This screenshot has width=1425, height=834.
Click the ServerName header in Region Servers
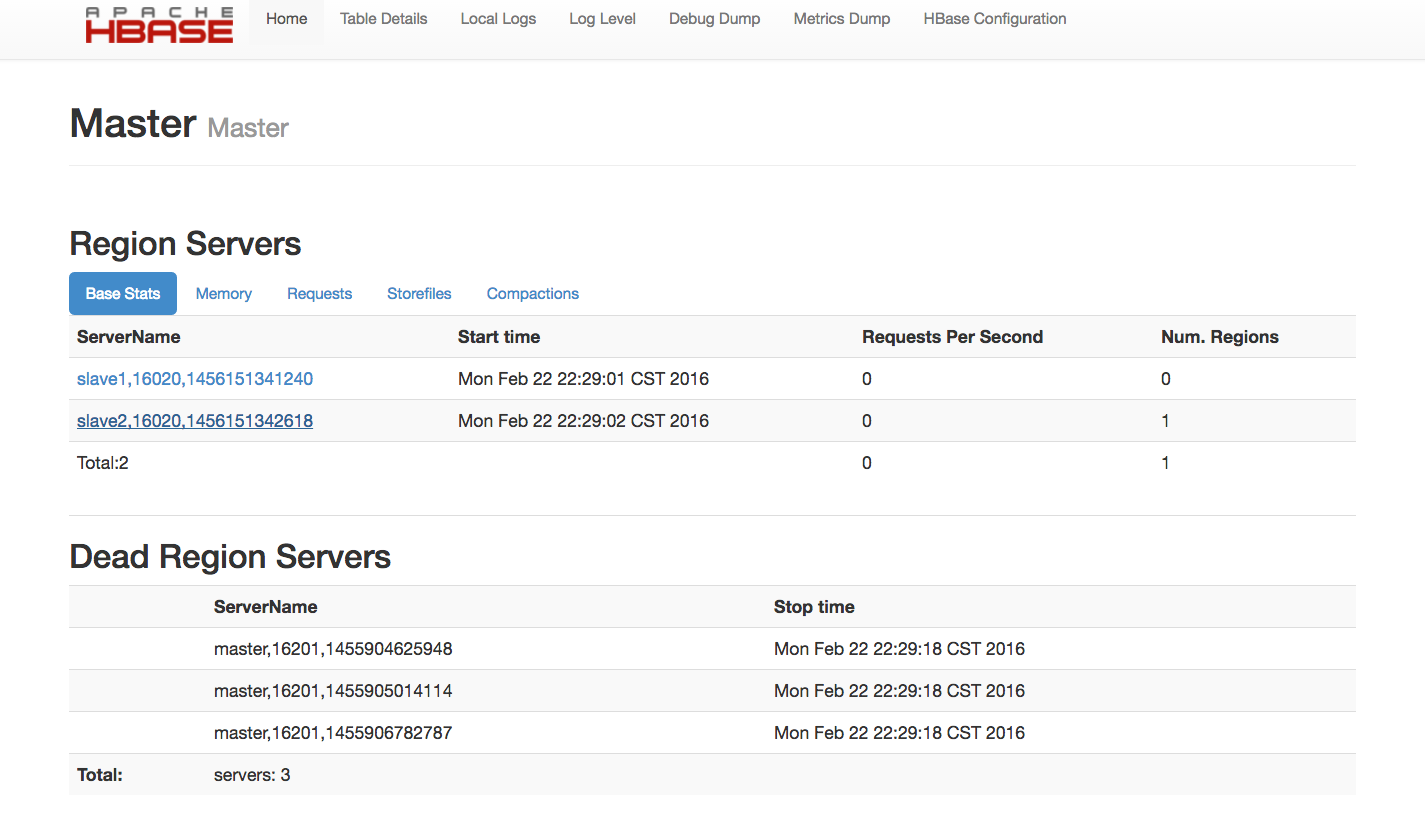128,337
